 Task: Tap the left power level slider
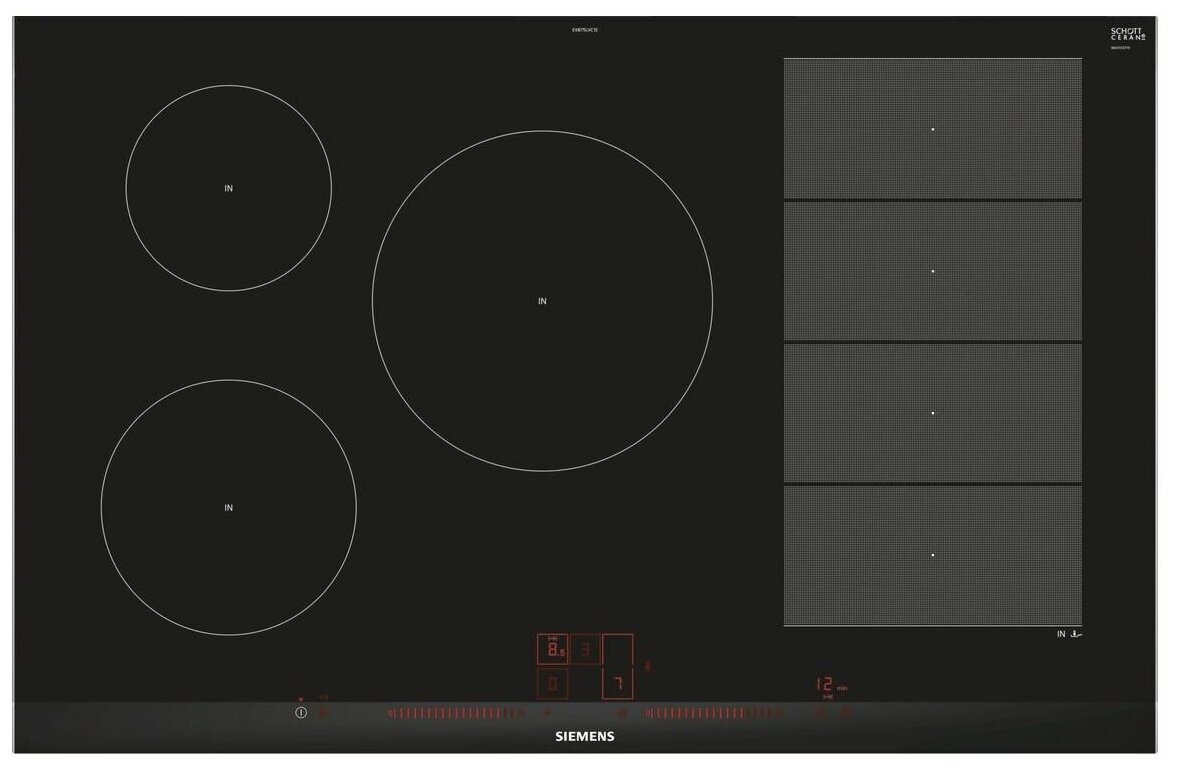(x=448, y=713)
